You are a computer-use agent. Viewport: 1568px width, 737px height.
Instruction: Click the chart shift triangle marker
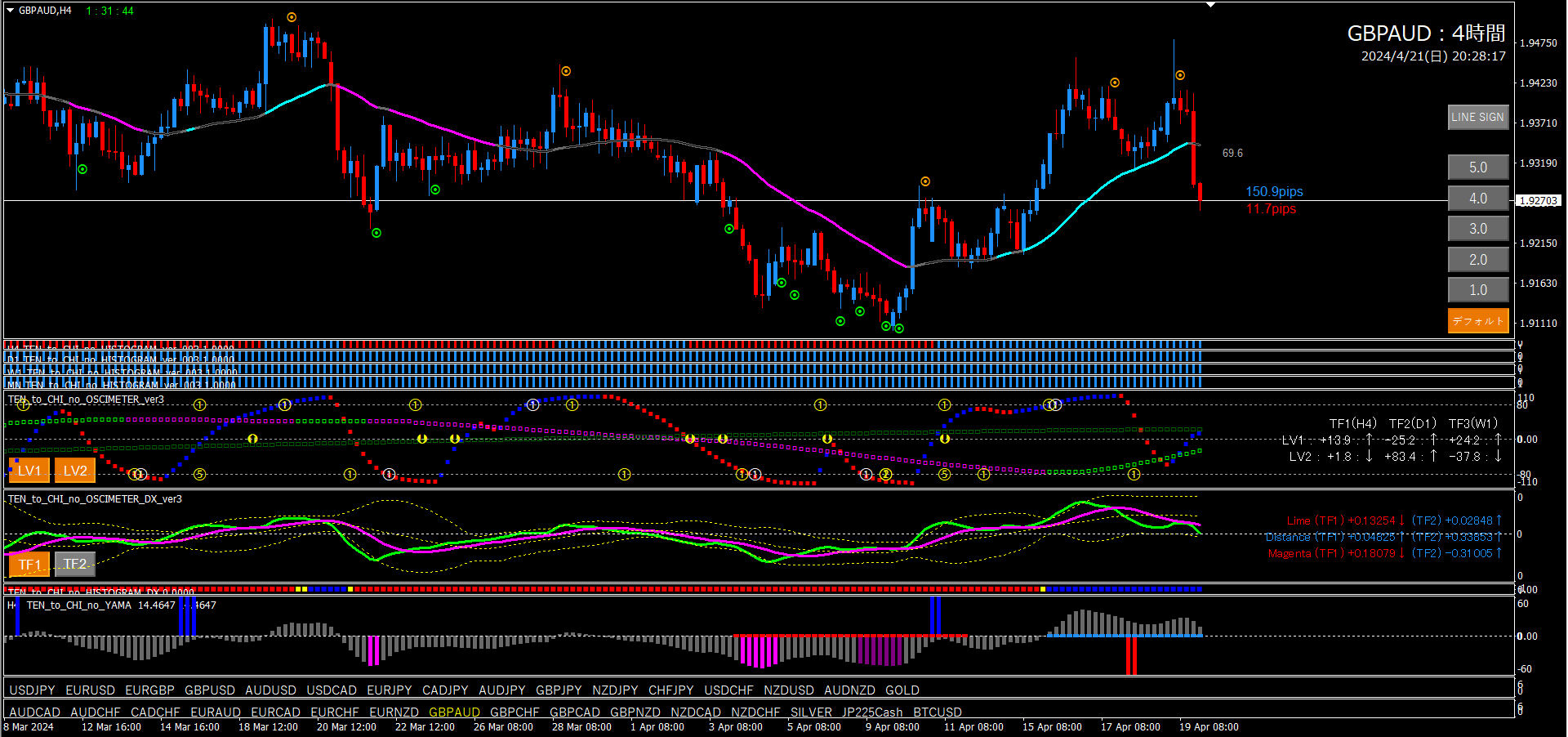point(1211,5)
